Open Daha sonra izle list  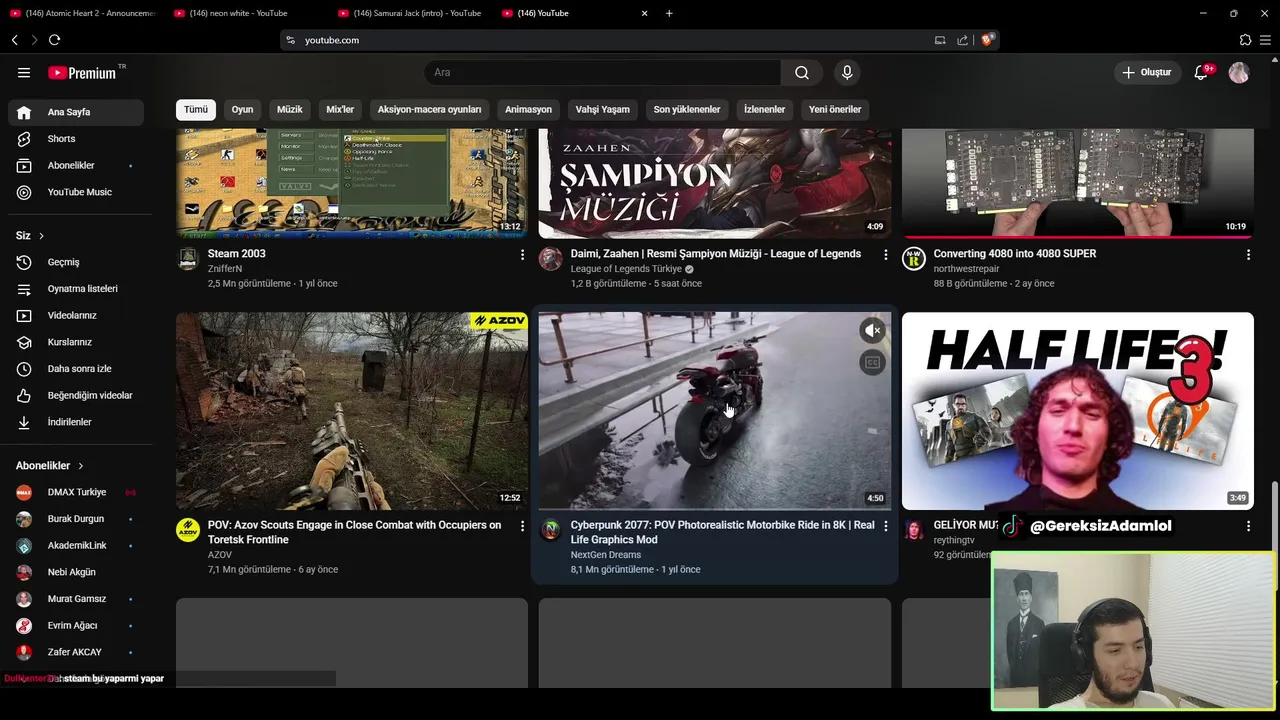tap(76, 369)
